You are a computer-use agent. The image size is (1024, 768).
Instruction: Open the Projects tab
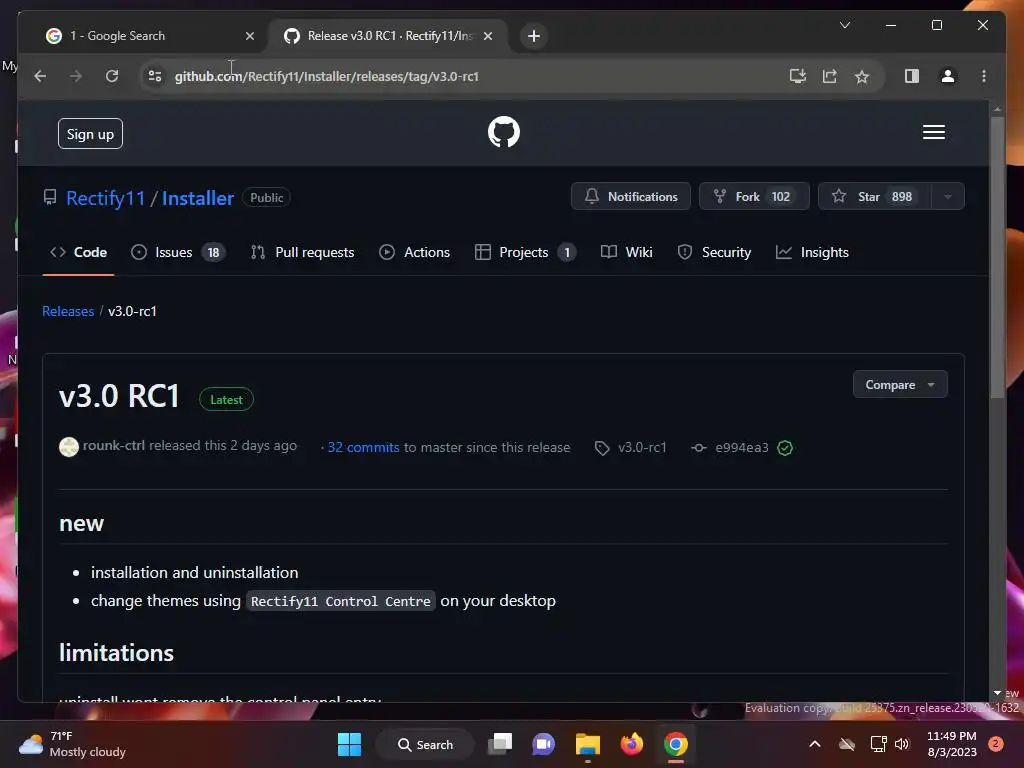pos(525,252)
